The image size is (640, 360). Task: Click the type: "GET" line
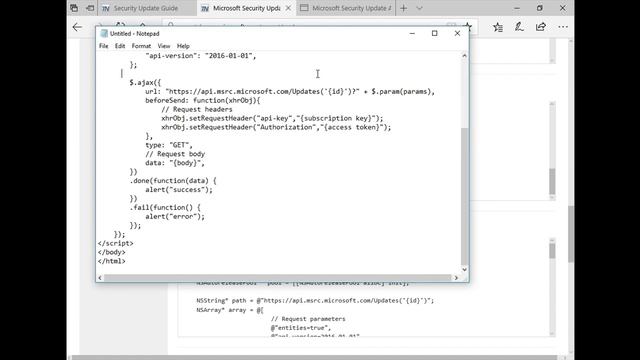coord(169,145)
